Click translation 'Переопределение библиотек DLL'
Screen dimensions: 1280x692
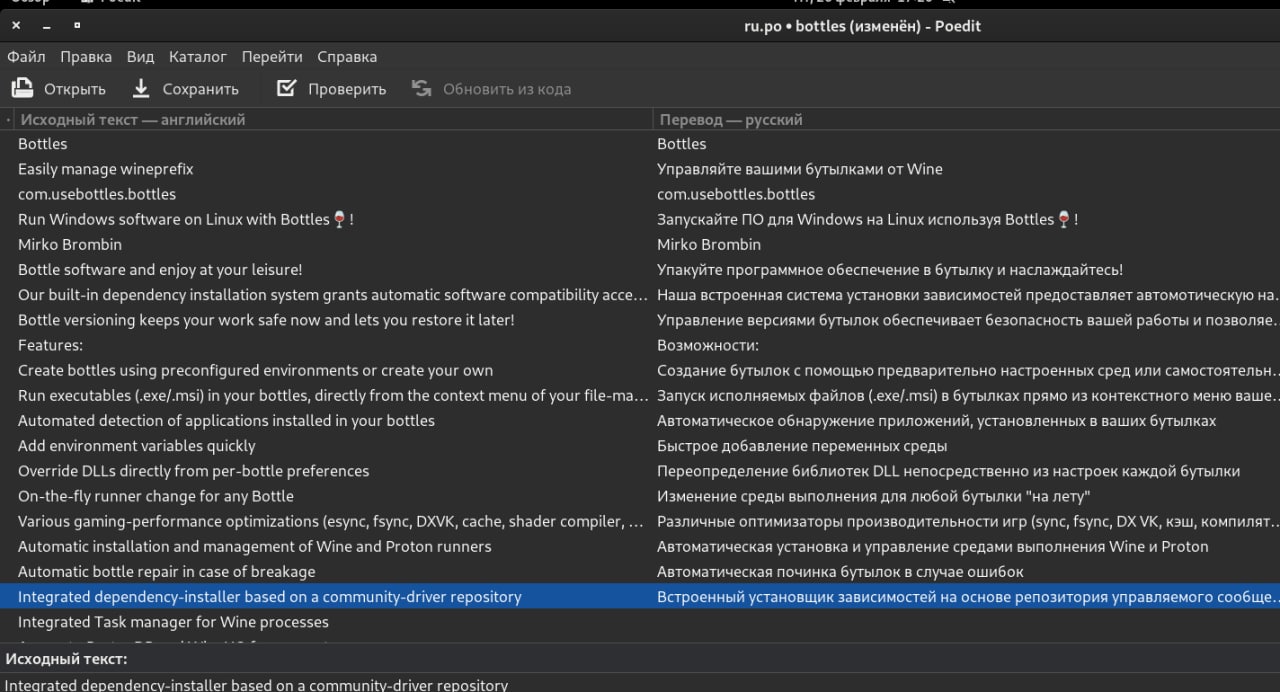[x=948, y=471]
